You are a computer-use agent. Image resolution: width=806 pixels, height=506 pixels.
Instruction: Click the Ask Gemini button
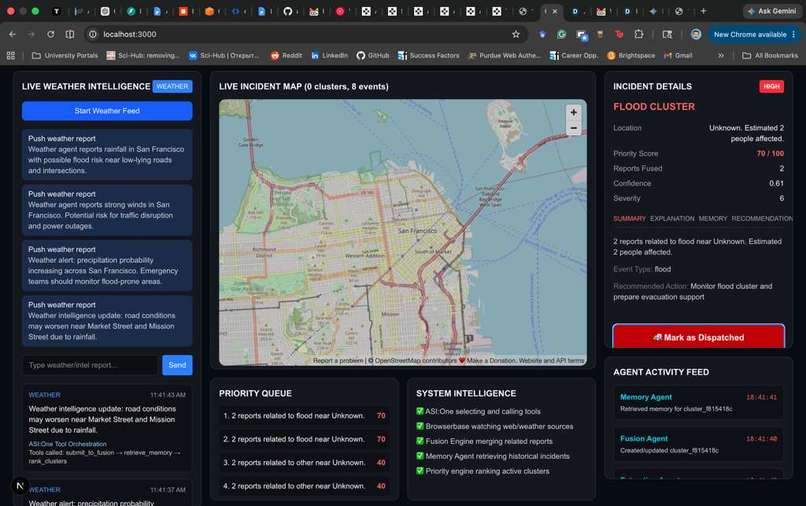[772, 11]
